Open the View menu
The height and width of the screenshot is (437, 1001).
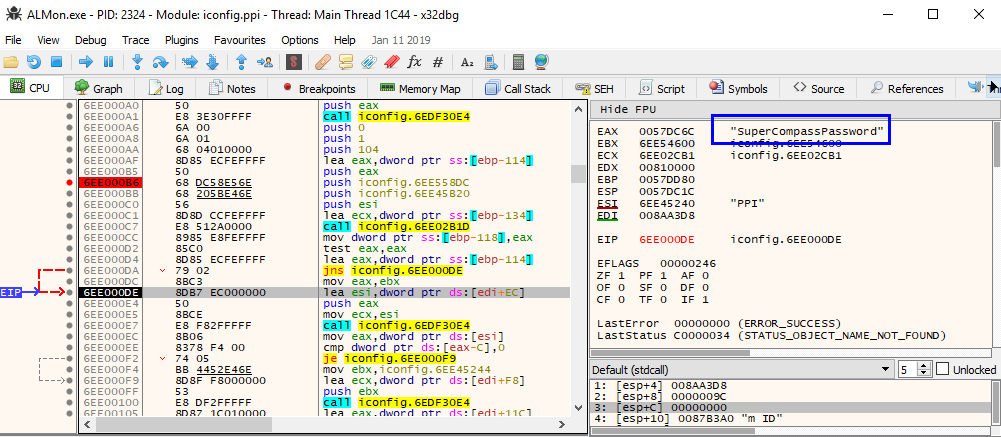(x=49, y=40)
